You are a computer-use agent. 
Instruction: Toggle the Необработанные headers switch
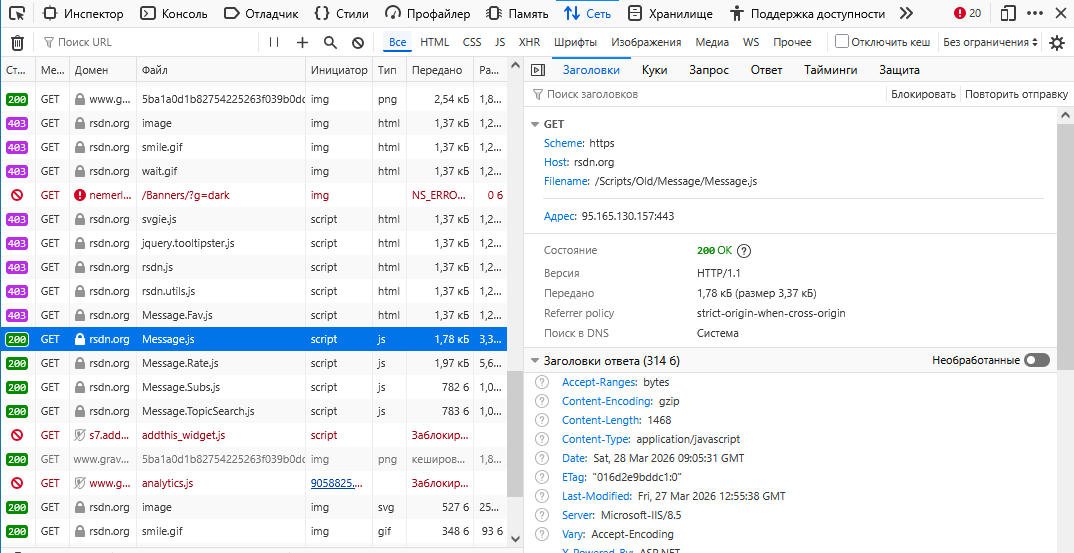(x=1037, y=360)
